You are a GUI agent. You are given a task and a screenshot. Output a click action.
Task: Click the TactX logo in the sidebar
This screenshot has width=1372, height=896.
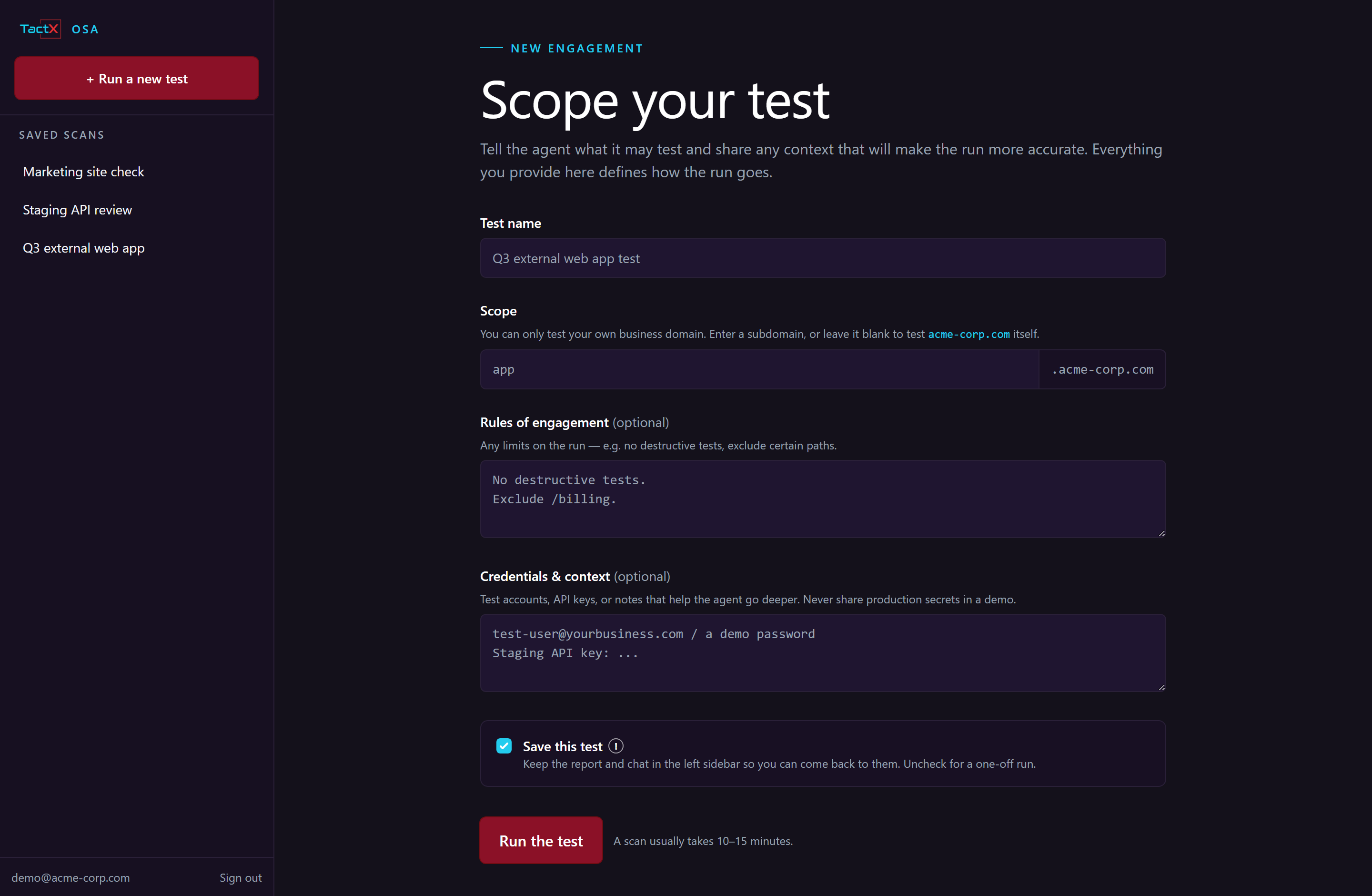coord(40,29)
